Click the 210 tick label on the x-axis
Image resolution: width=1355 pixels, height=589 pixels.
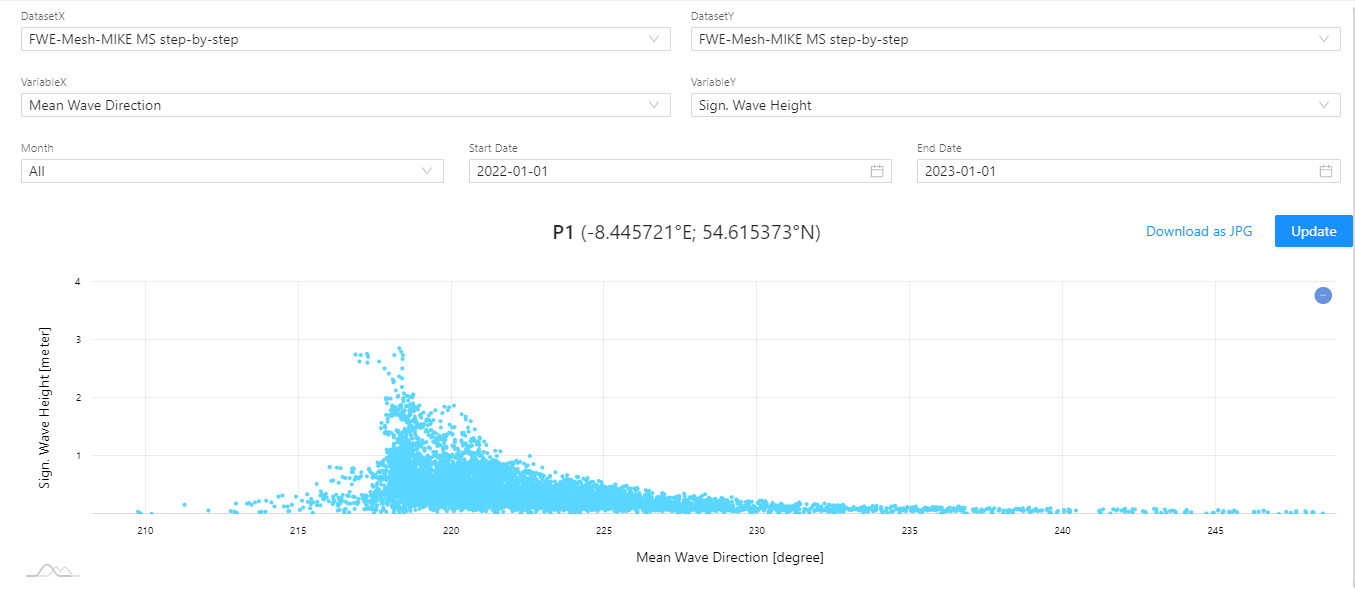[x=145, y=530]
